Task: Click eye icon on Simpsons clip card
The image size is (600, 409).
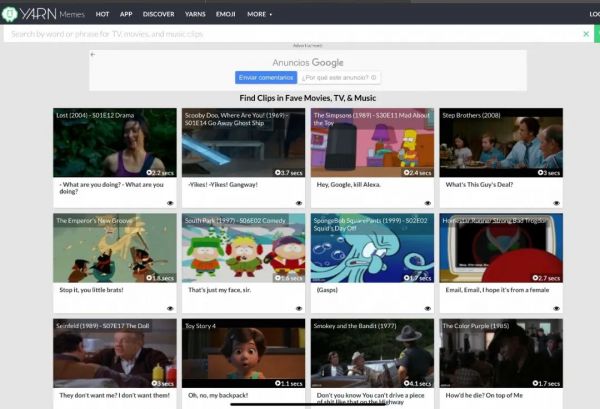Action: point(428,203)
